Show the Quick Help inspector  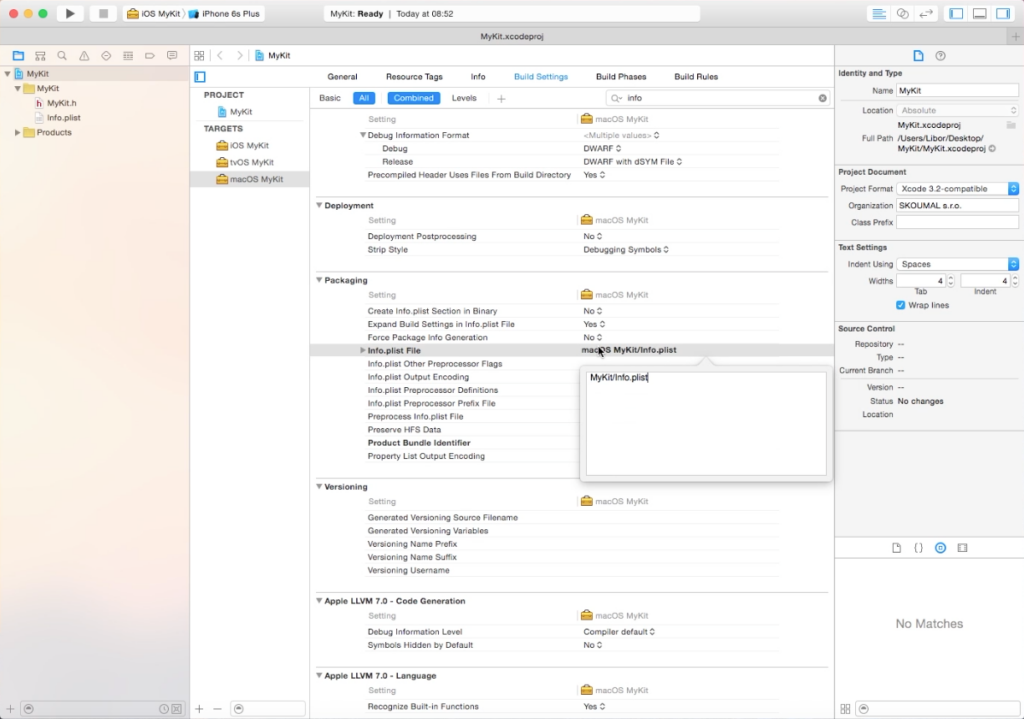tap(940, 56)
